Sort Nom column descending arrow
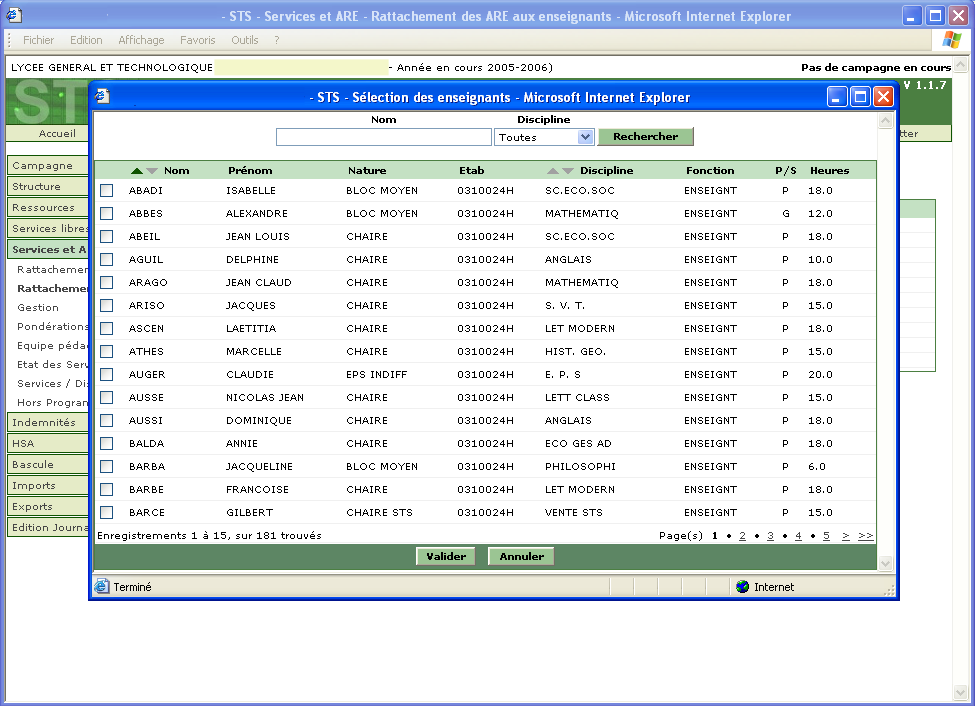 point(152,171)
